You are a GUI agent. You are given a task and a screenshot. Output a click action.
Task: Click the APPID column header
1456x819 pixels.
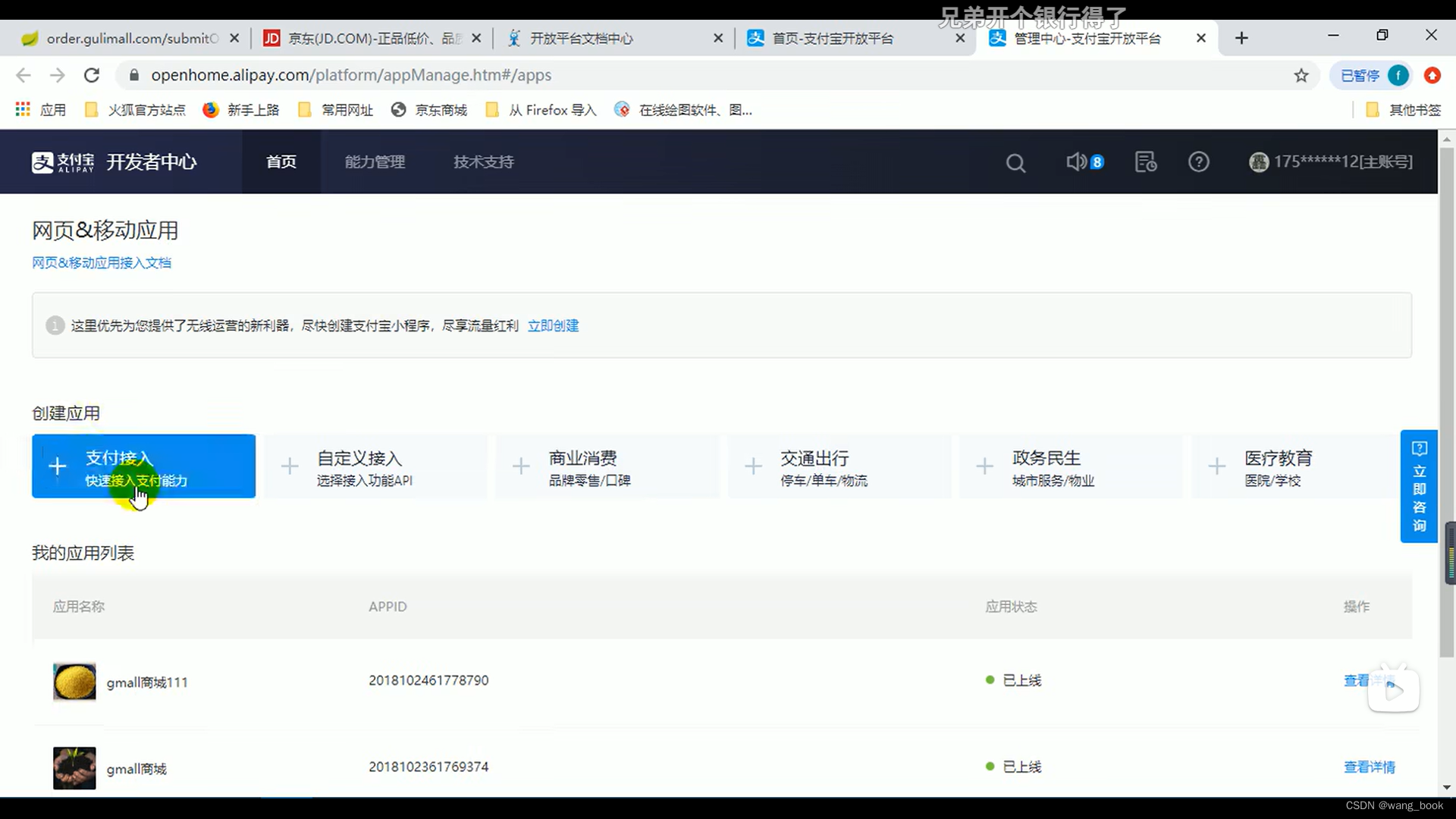click(388, 606)
